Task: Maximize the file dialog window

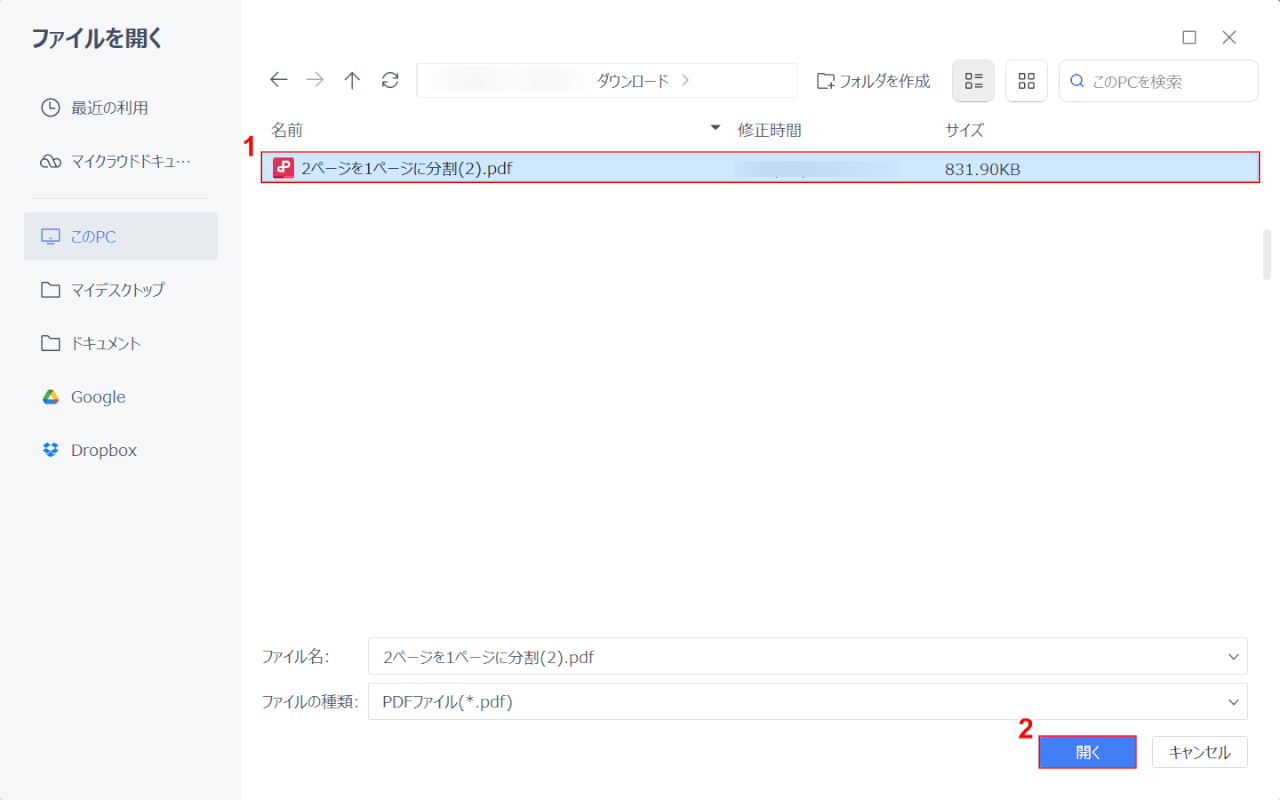Action: pyautogui.click(x=1189, y=38)
